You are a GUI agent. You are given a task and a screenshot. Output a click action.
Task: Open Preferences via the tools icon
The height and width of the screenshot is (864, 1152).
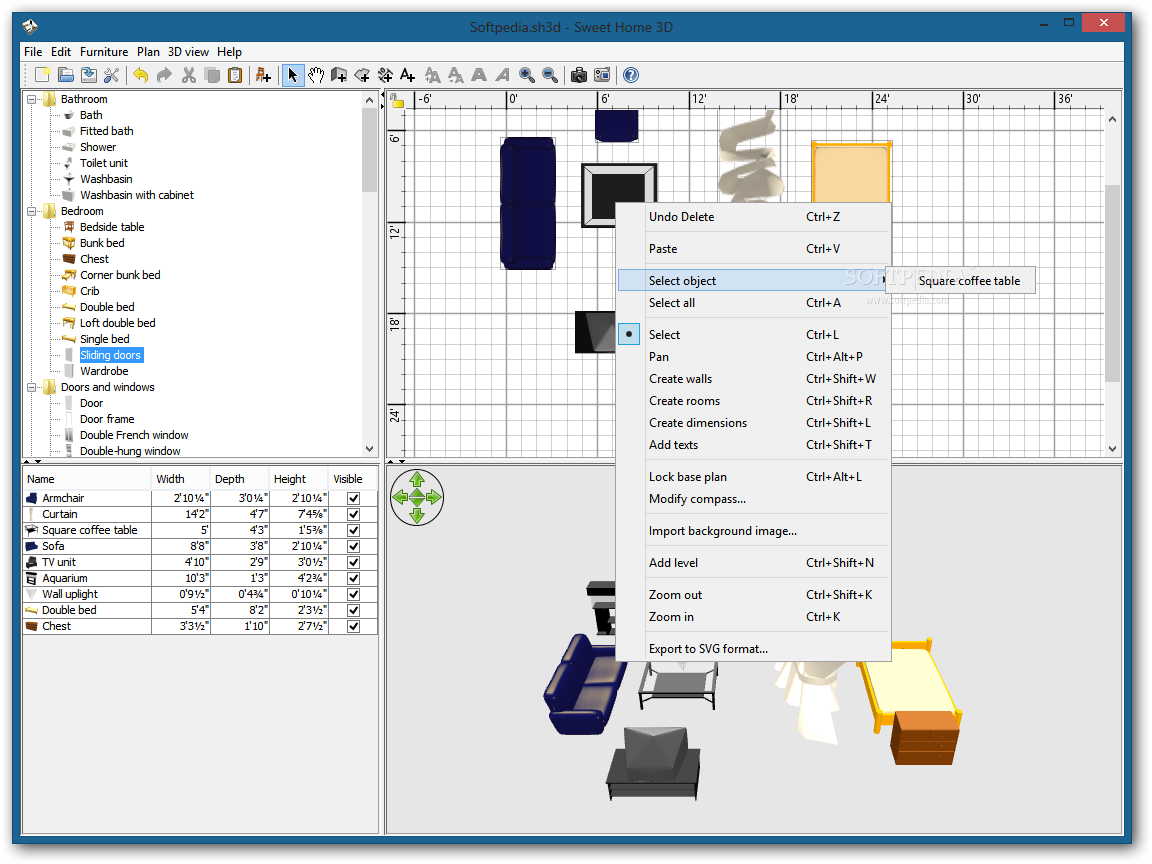click(x=112, y=75)
